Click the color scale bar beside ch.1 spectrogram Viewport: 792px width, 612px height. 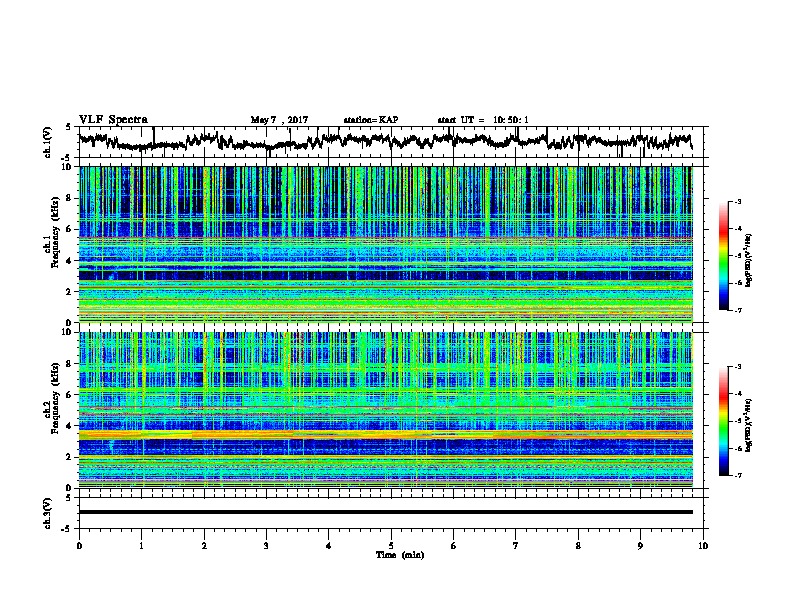[x=724, y=256]
